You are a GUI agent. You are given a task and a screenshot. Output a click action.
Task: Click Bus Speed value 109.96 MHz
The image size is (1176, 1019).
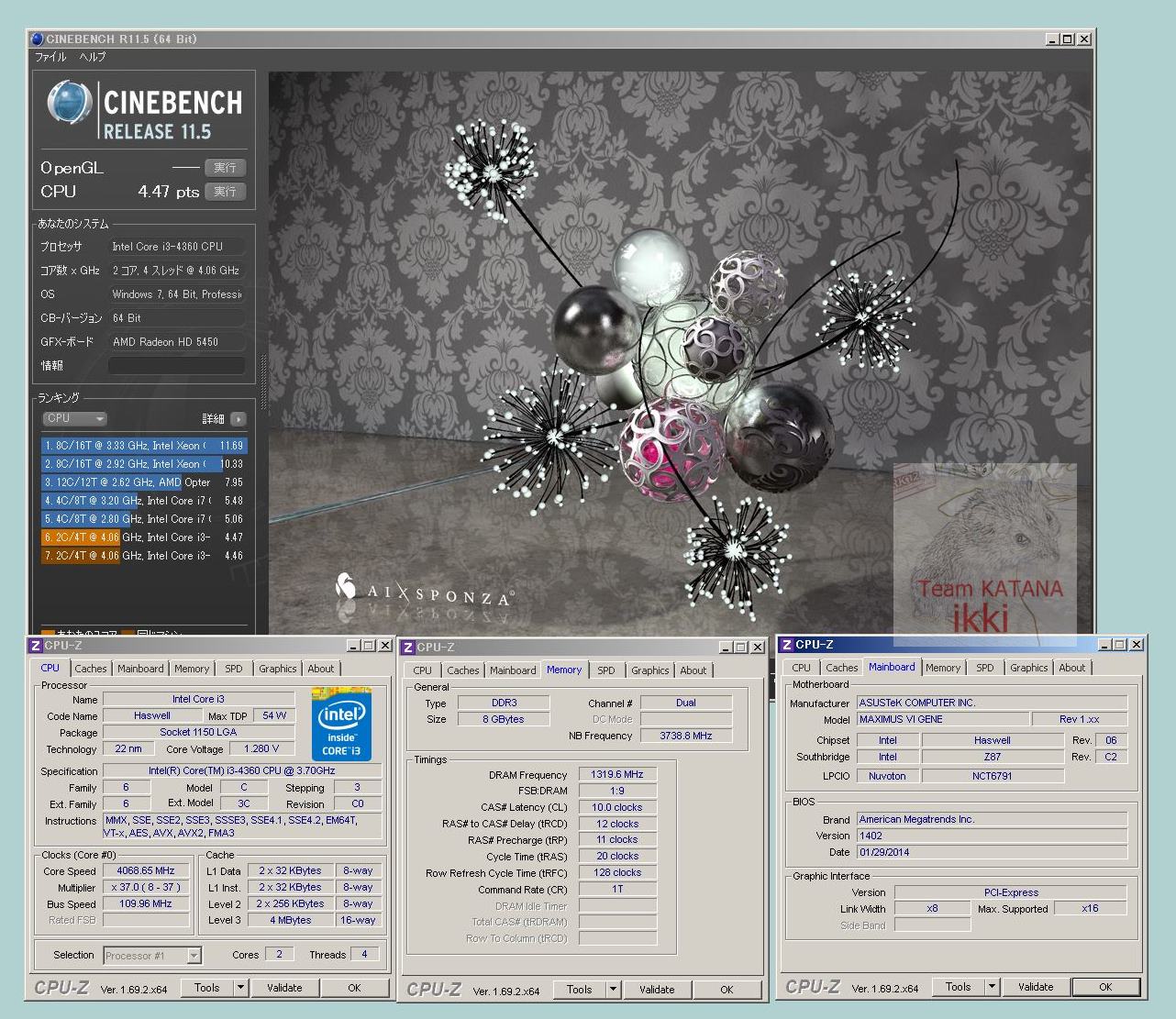click(146, 904)
